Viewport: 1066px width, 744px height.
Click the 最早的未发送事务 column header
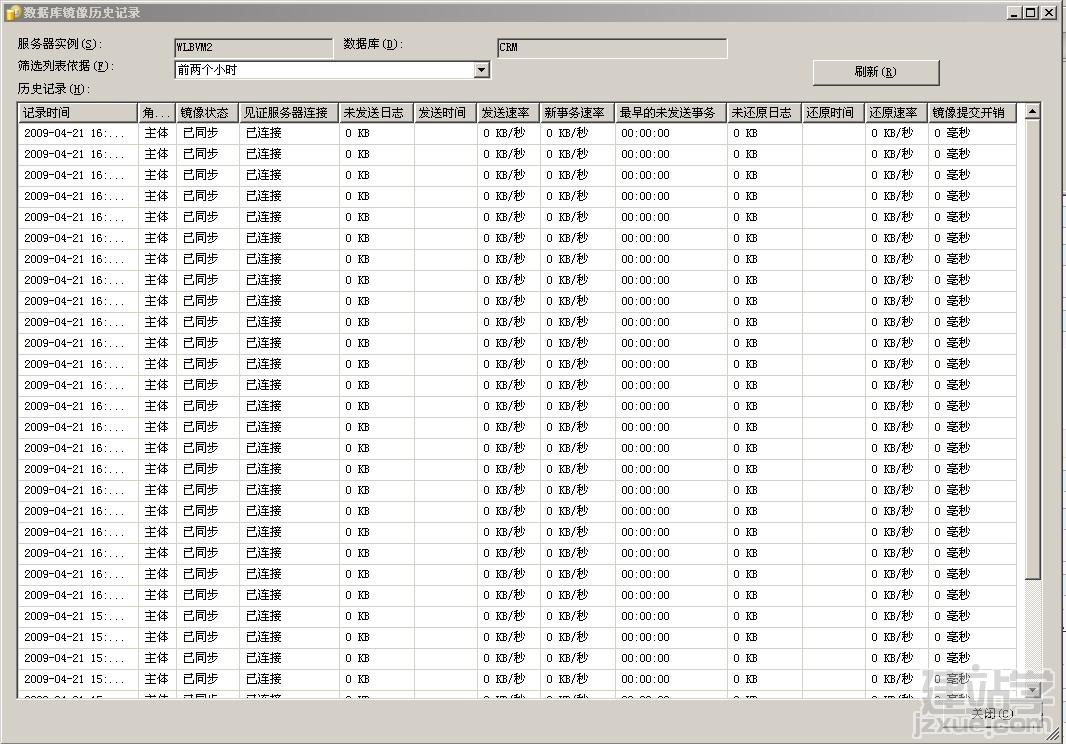[x=668, y=111]
